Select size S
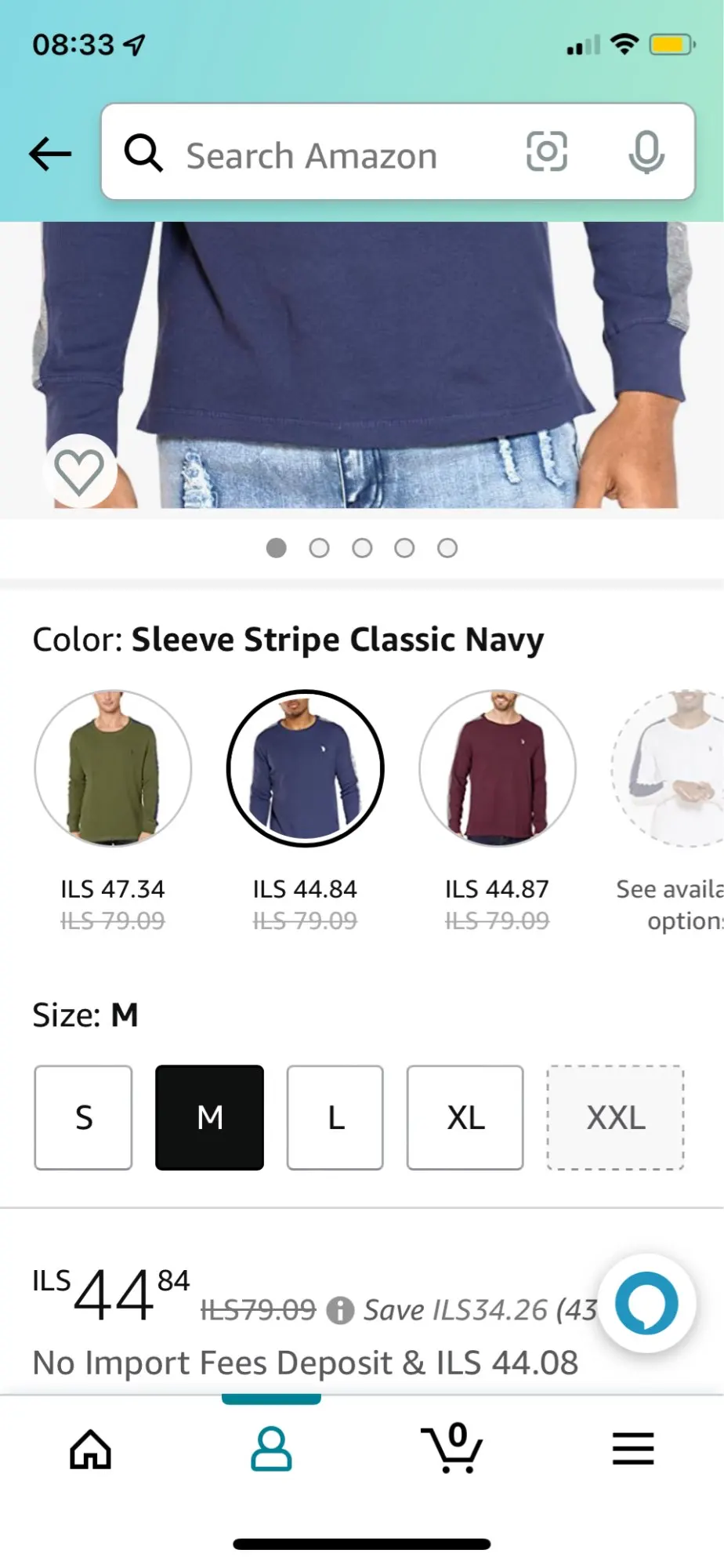This screenshot has width=724, height=1568. (x=83, y=1117)
